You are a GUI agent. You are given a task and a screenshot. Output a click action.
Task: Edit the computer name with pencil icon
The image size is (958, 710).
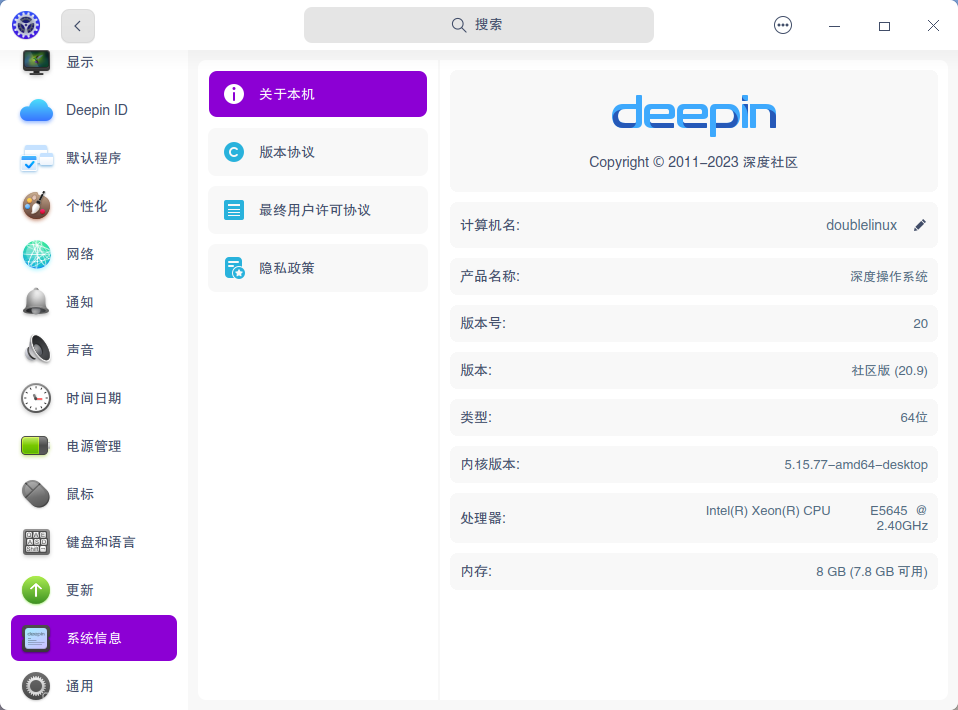coord(920,225)
